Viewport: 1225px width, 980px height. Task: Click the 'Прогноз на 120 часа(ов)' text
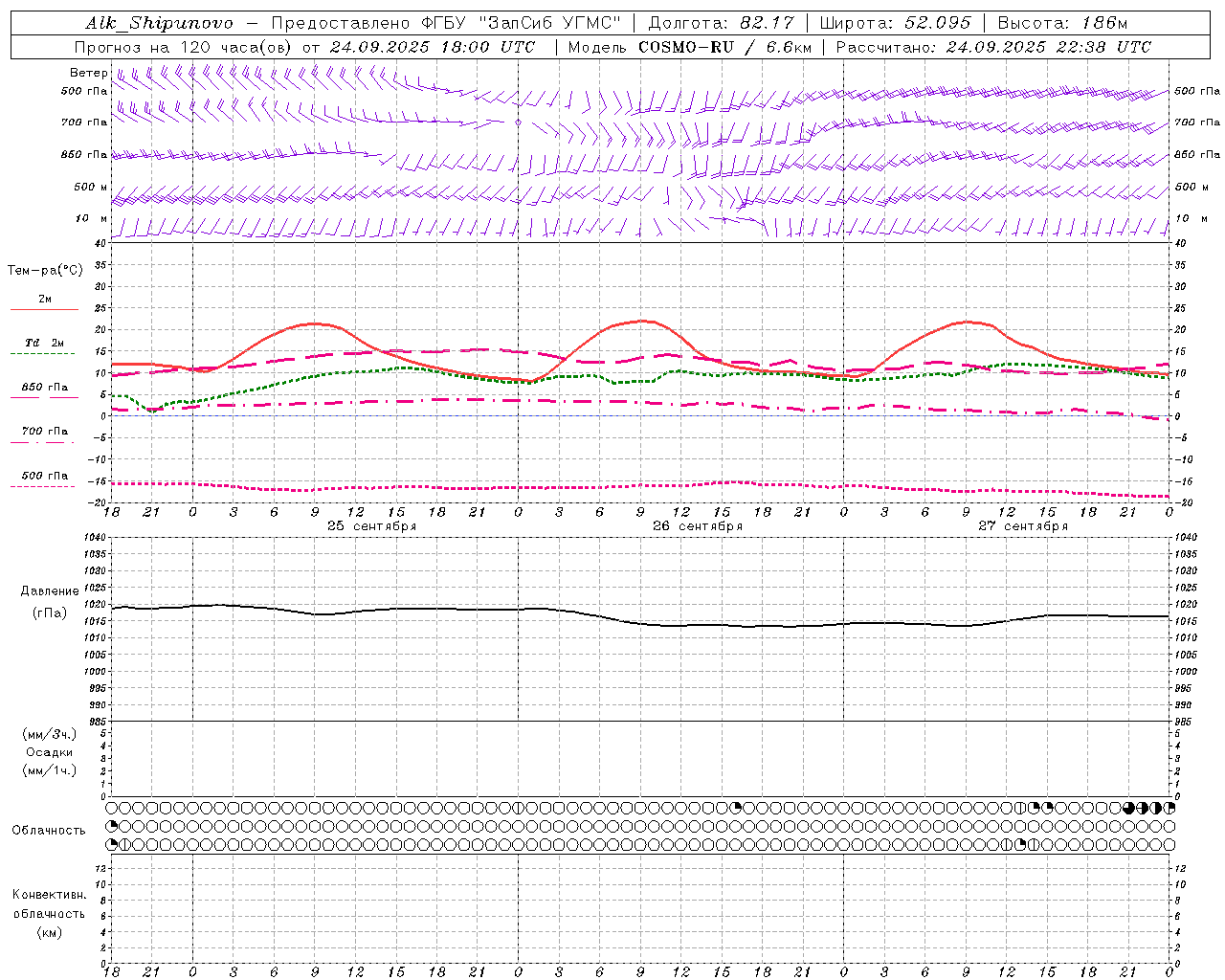coord(184,47)
